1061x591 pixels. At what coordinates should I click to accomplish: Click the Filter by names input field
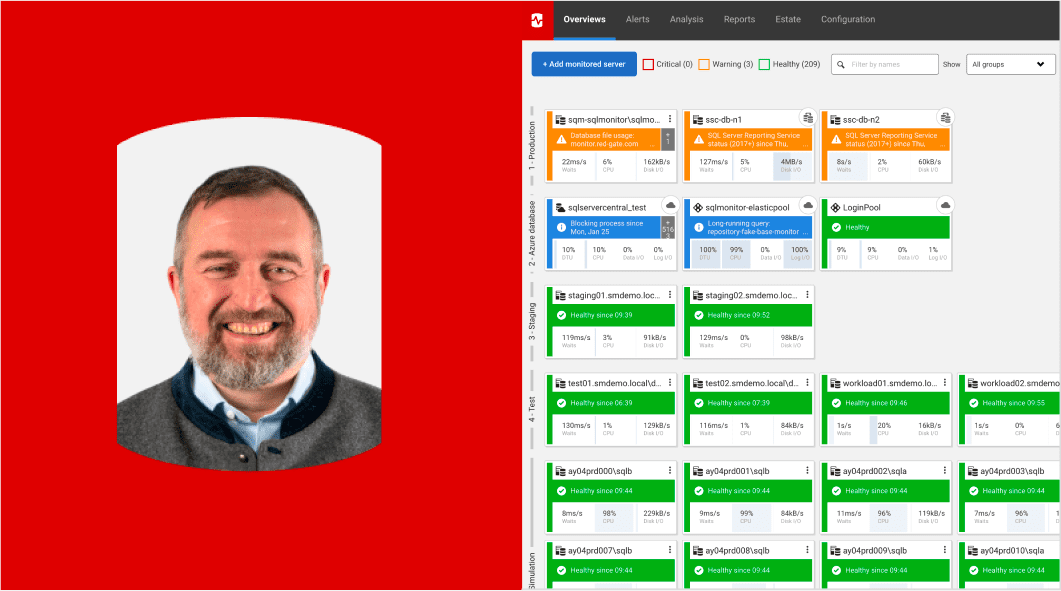(890, 64)
